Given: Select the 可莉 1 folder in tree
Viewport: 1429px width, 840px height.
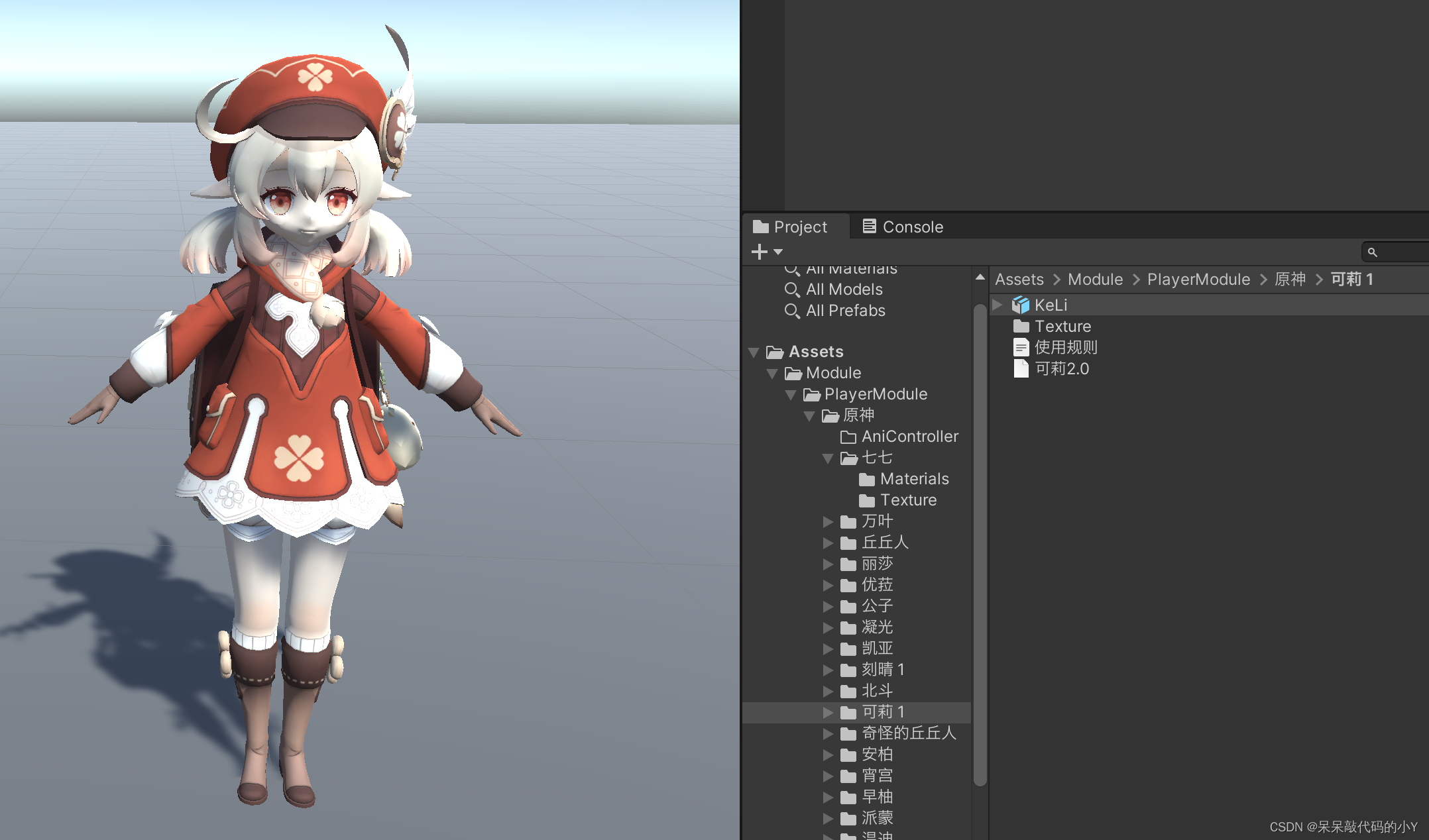Looking at the screenshot, I should (x=856, y=712).
